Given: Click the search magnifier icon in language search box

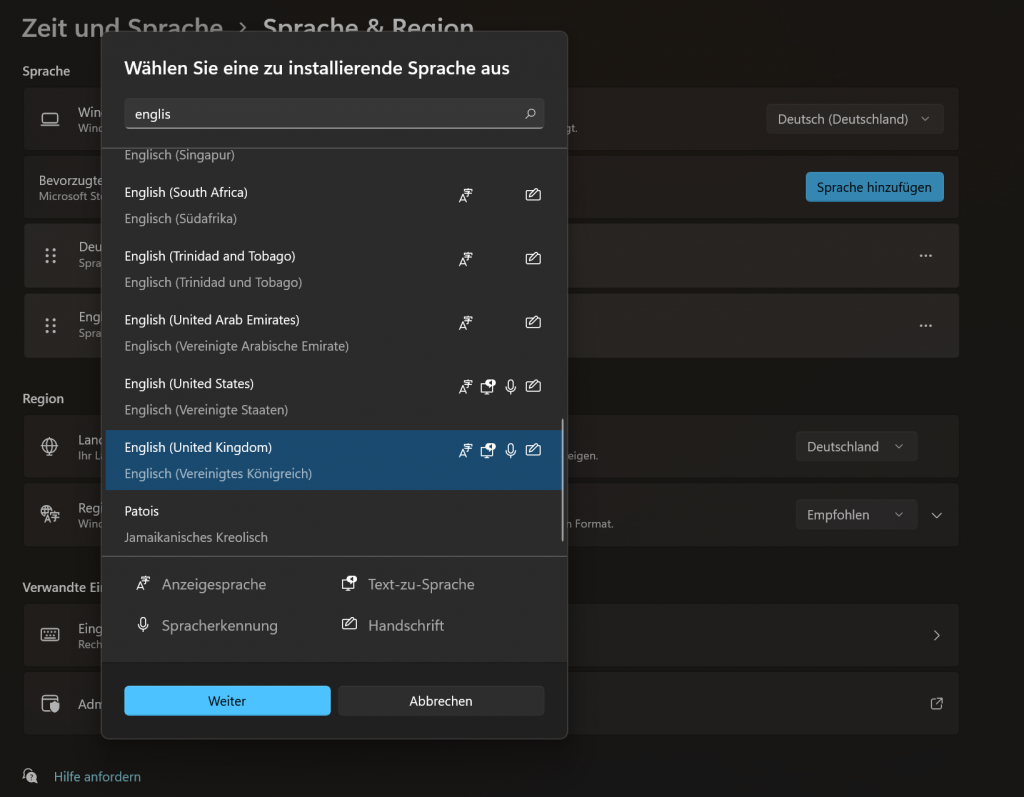Looking at the screenshot, I should [x=530, y=114].
